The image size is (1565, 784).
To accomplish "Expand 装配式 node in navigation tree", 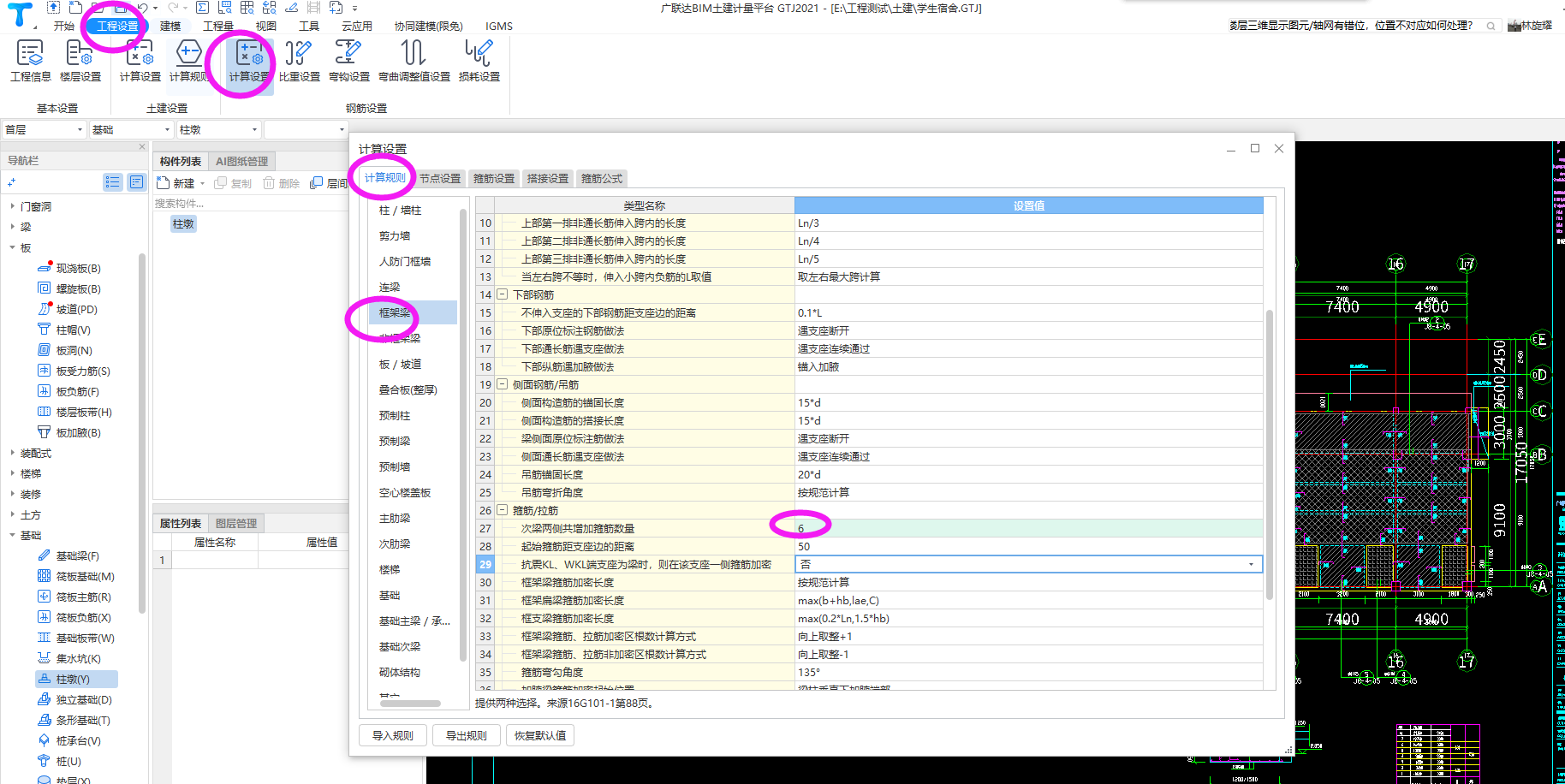I will click(x=12, y=453).
